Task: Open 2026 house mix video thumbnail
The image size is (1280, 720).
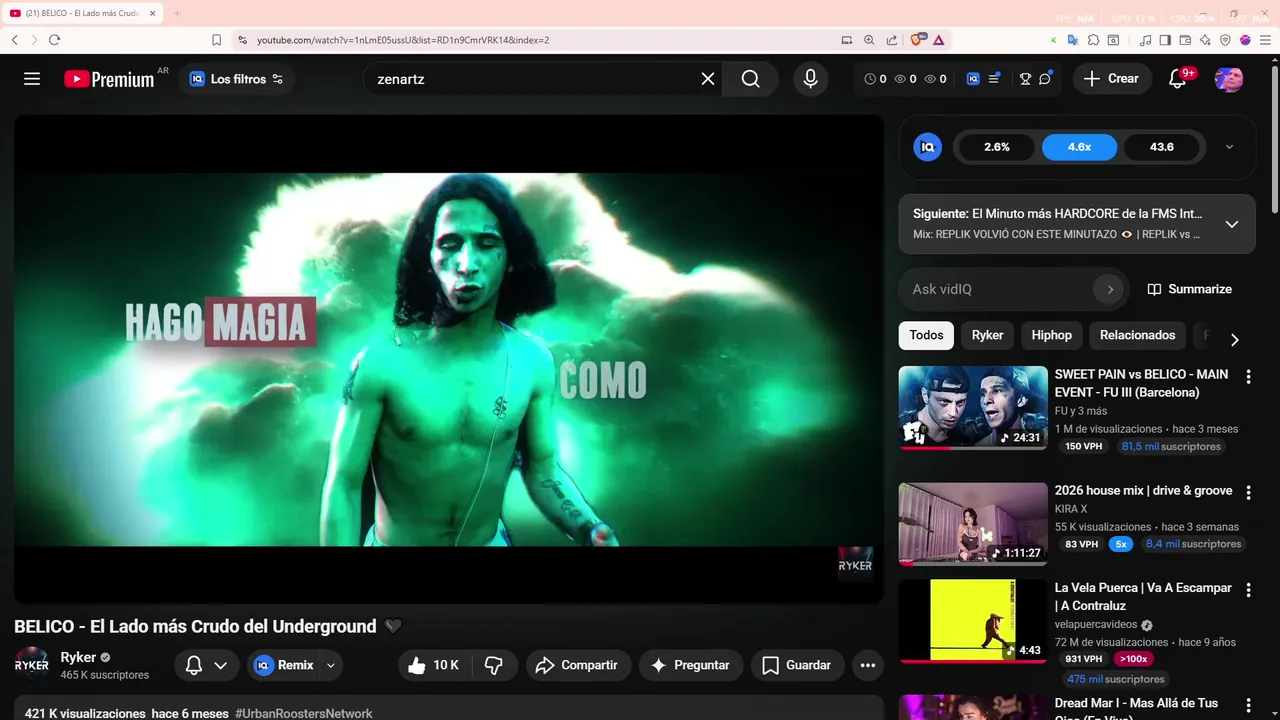Action: [x=973, y=524]
